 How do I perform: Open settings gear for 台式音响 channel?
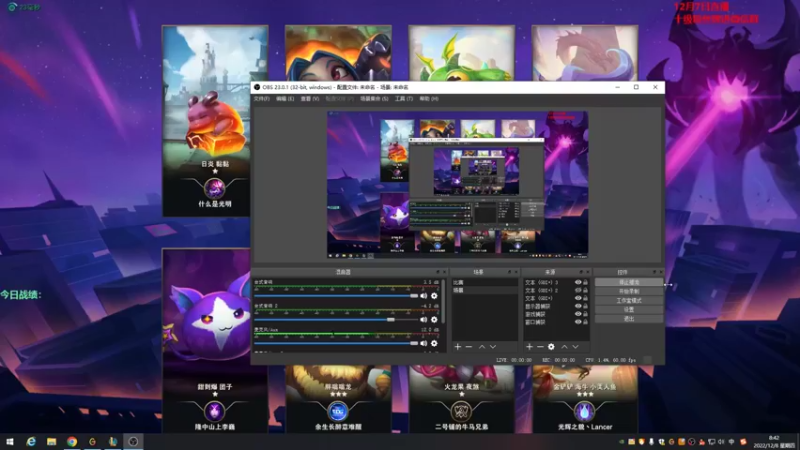click(434, 295)
